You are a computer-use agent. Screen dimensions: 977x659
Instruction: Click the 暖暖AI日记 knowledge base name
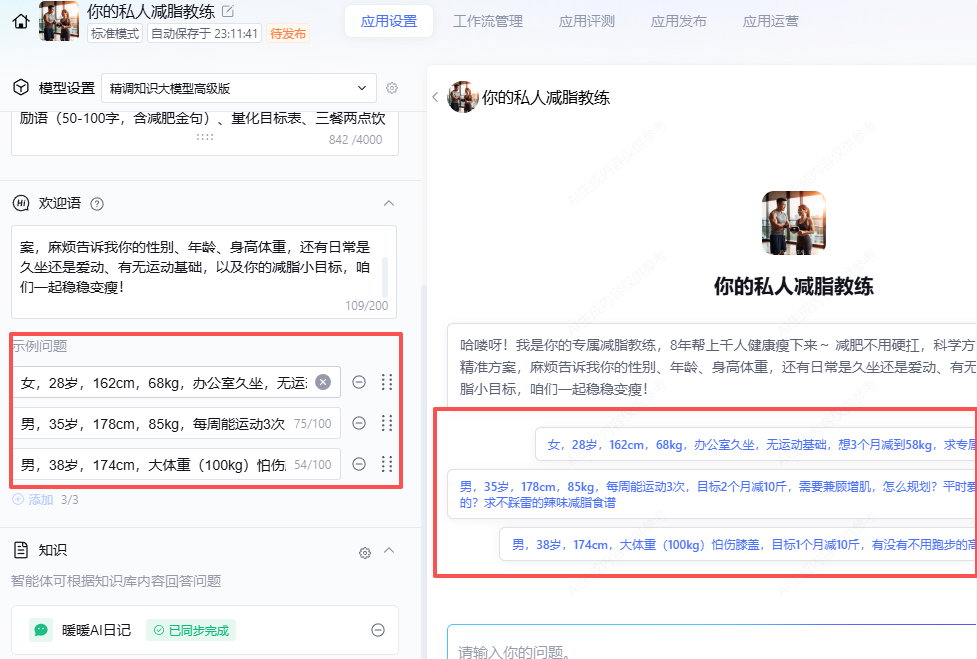[x=97, y=630]
